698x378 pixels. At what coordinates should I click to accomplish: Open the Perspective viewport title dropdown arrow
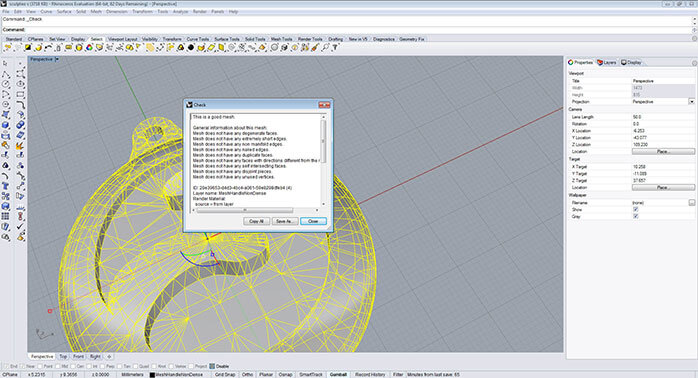click(57, 59)
